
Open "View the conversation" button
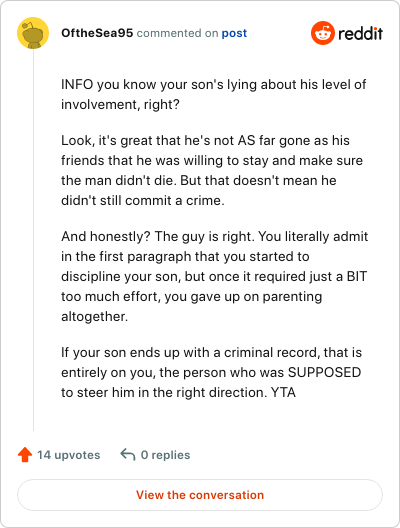pos(200,495)
